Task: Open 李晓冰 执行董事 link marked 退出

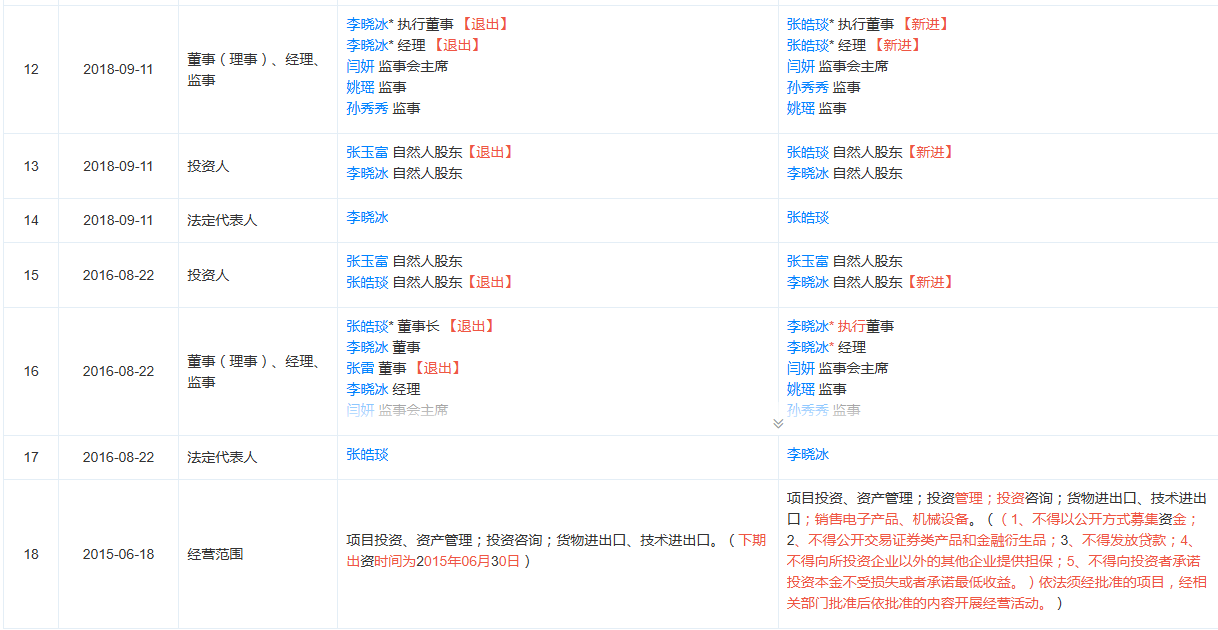Action: [367, 24]
